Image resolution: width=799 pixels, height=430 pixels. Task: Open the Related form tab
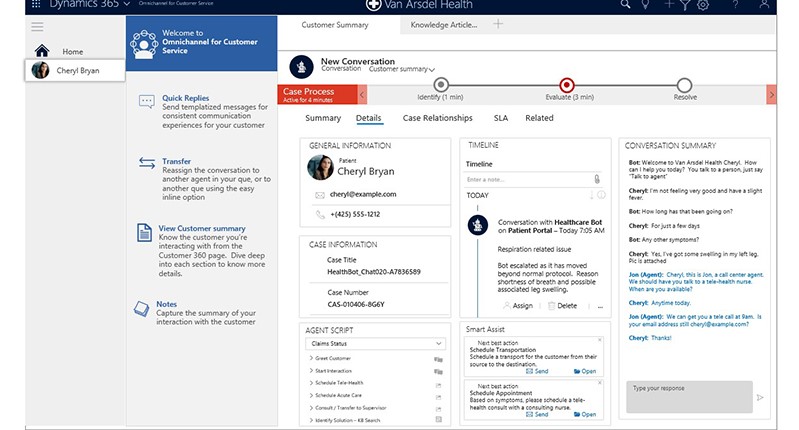539,118
